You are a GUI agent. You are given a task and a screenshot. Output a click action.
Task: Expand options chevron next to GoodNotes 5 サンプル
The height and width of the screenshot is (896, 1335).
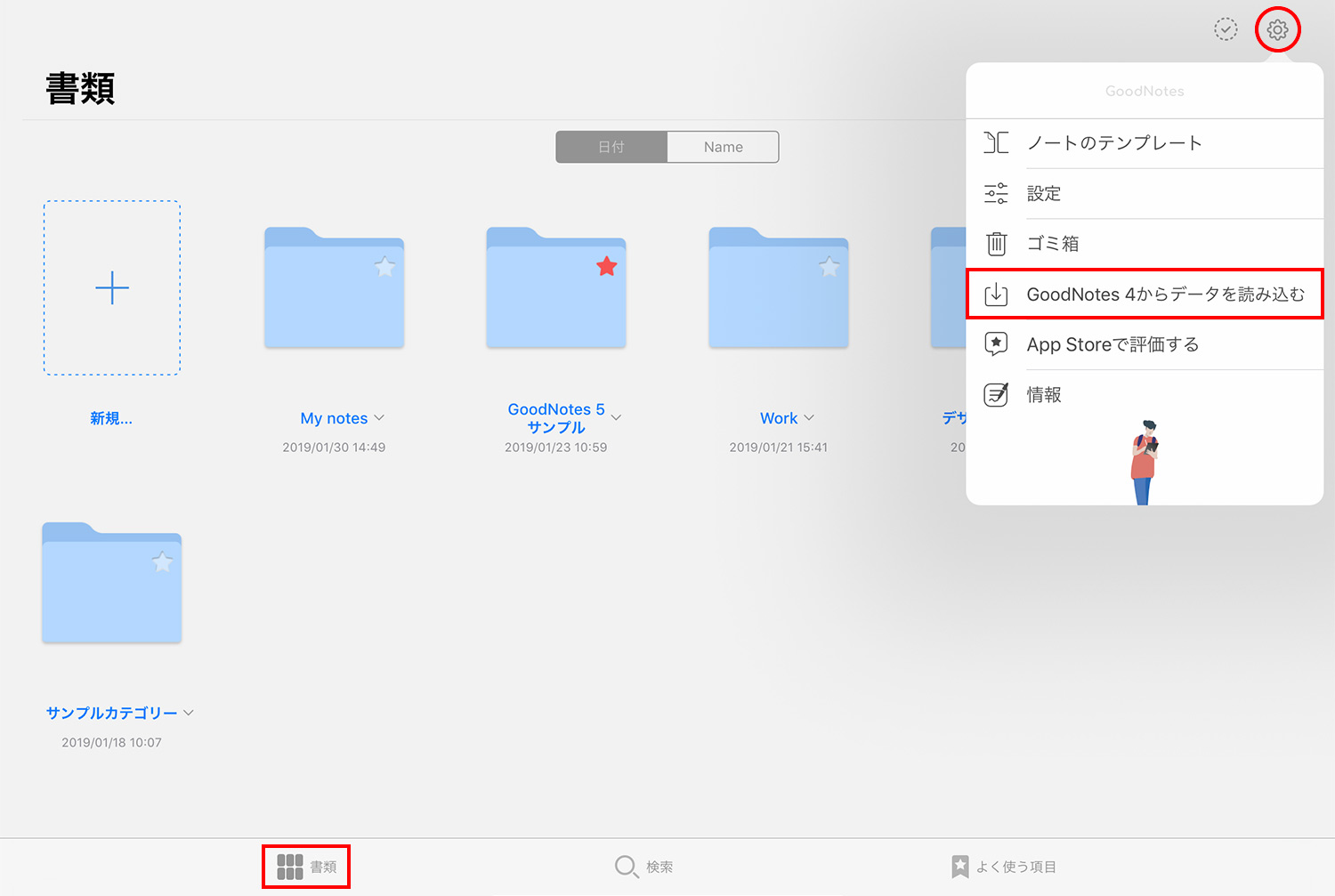click(x=616, y=417)
